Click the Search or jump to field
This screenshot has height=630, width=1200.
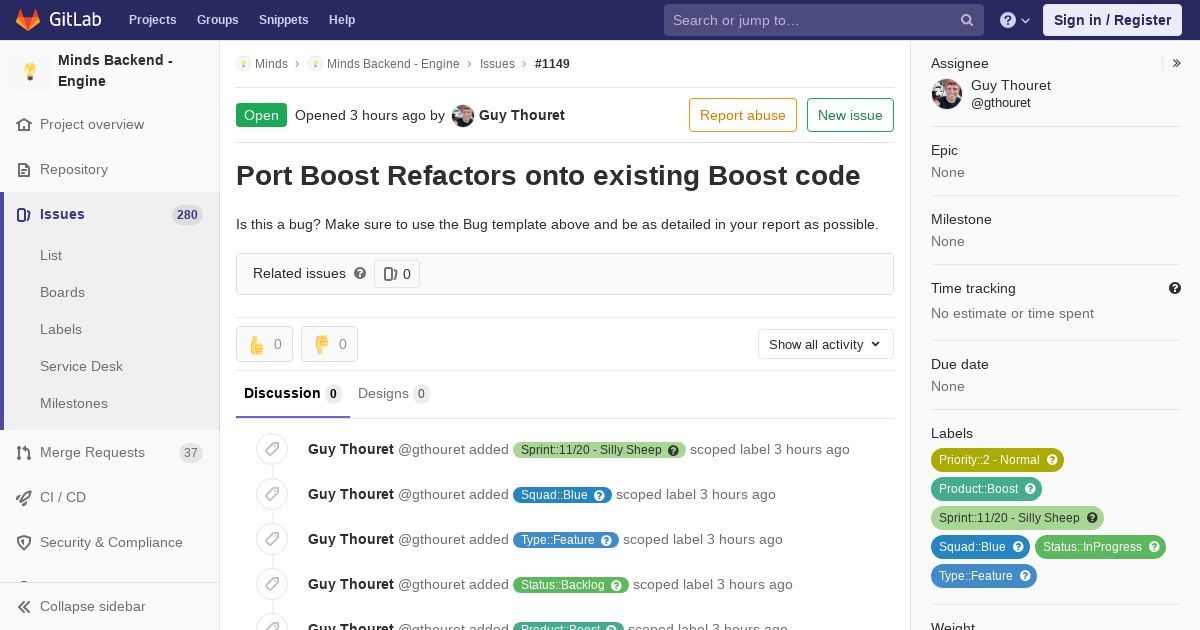pyautogui.click(x=824, y=20)
